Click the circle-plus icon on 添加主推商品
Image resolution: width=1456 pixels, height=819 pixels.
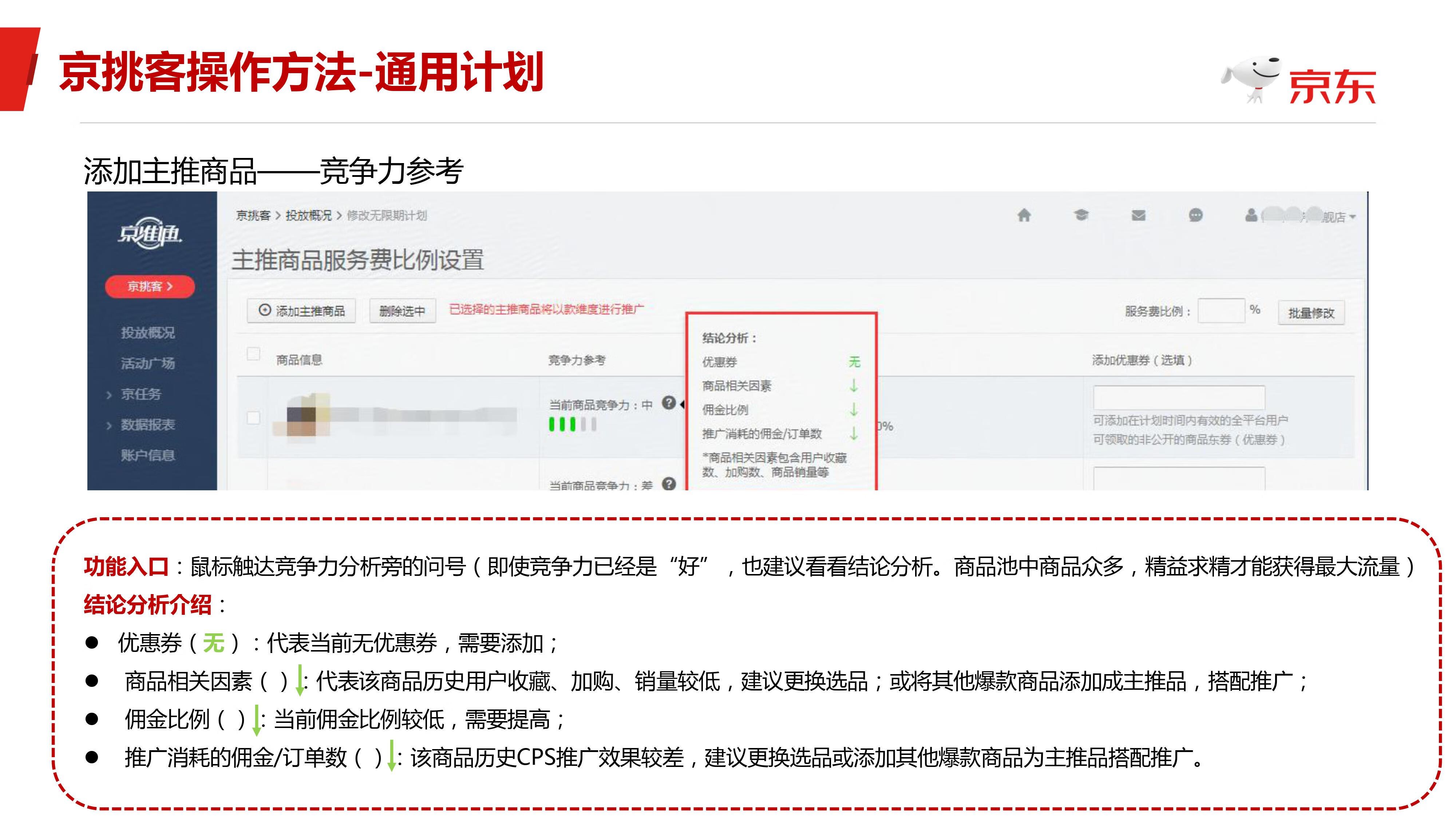[265, 310]
